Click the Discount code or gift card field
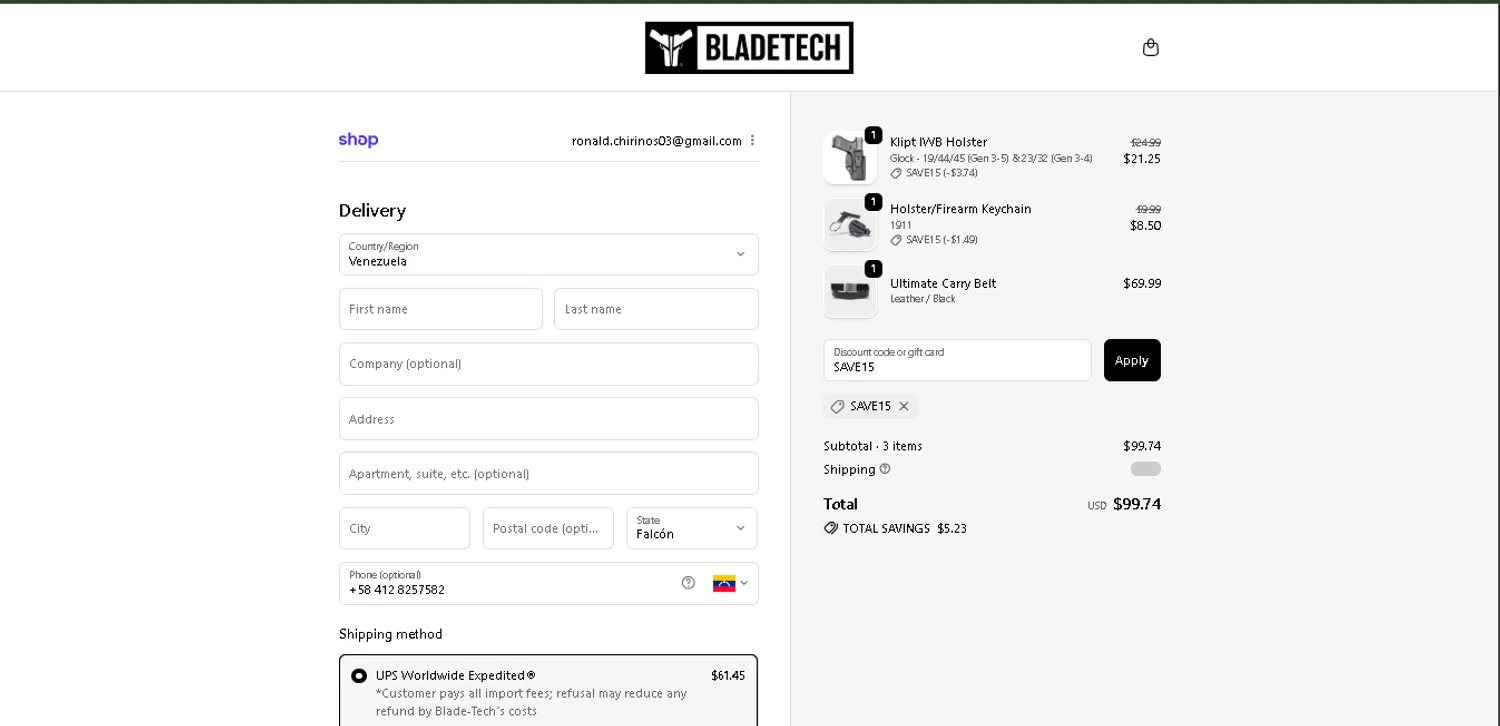Viewport: 1500px width, 726px height. point(958,360)
